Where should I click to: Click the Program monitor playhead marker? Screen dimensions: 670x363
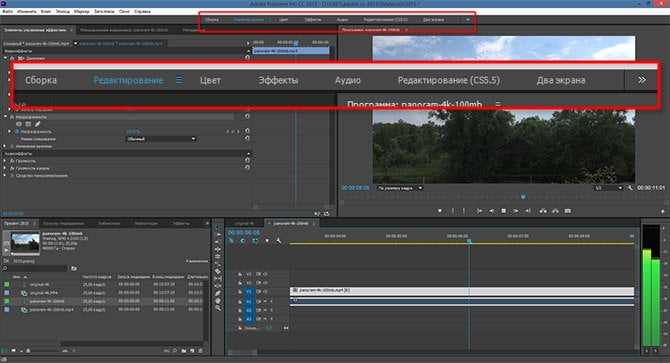523,197
